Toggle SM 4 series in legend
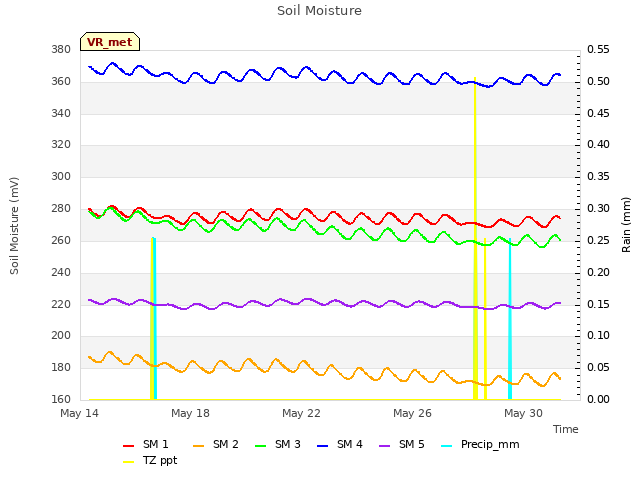The width and height of the screenshot is (640, 480). tap(340, 444)
